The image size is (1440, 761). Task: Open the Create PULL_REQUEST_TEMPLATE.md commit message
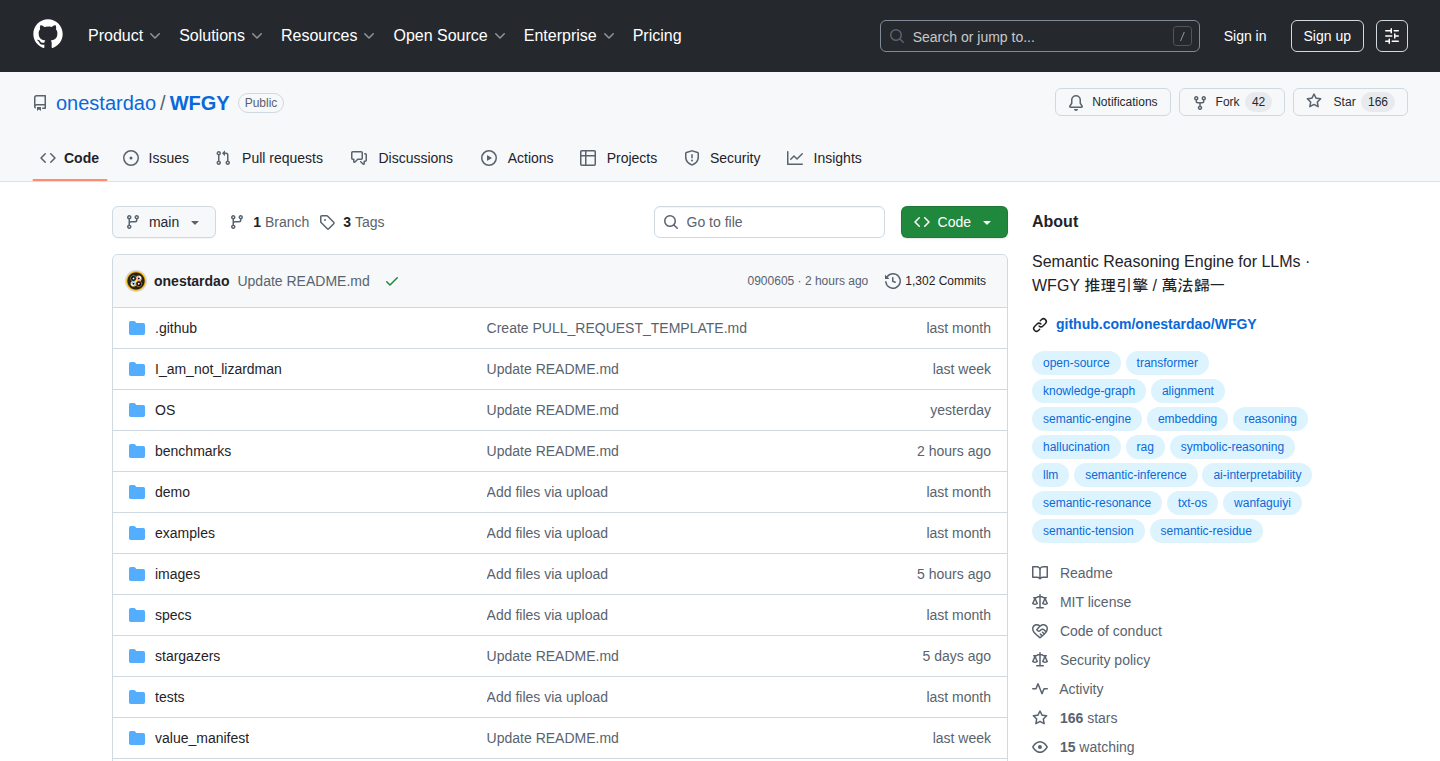(617, 328)
